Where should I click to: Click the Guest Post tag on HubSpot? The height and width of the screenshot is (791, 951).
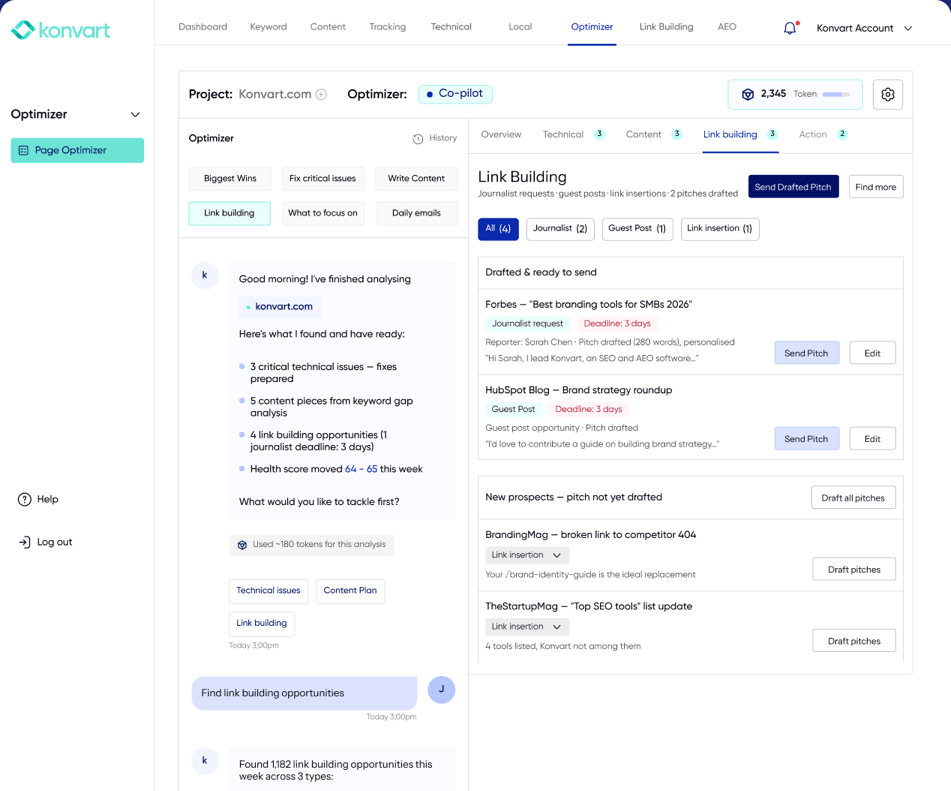(513, 409)
